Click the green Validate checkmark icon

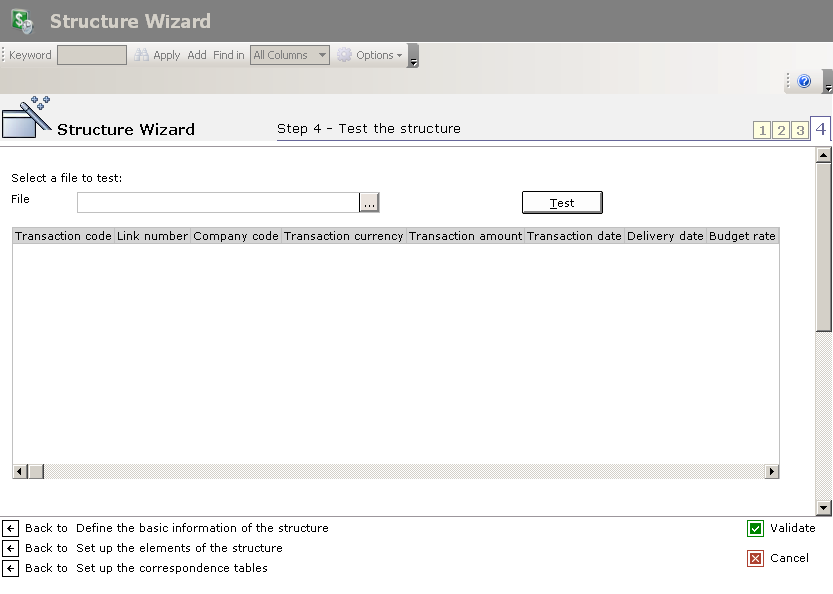click(x=755, y=529)
